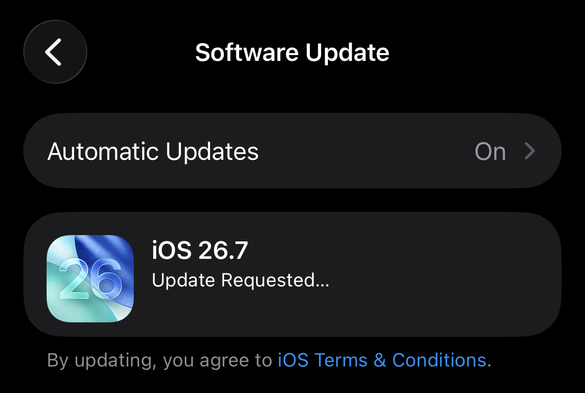Expand Automatic Updates with the chevron

530,151
